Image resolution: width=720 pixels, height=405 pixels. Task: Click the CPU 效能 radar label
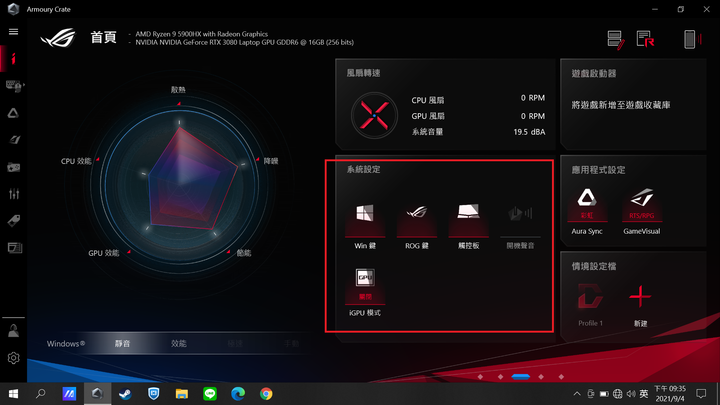click(x=76, y=161)
